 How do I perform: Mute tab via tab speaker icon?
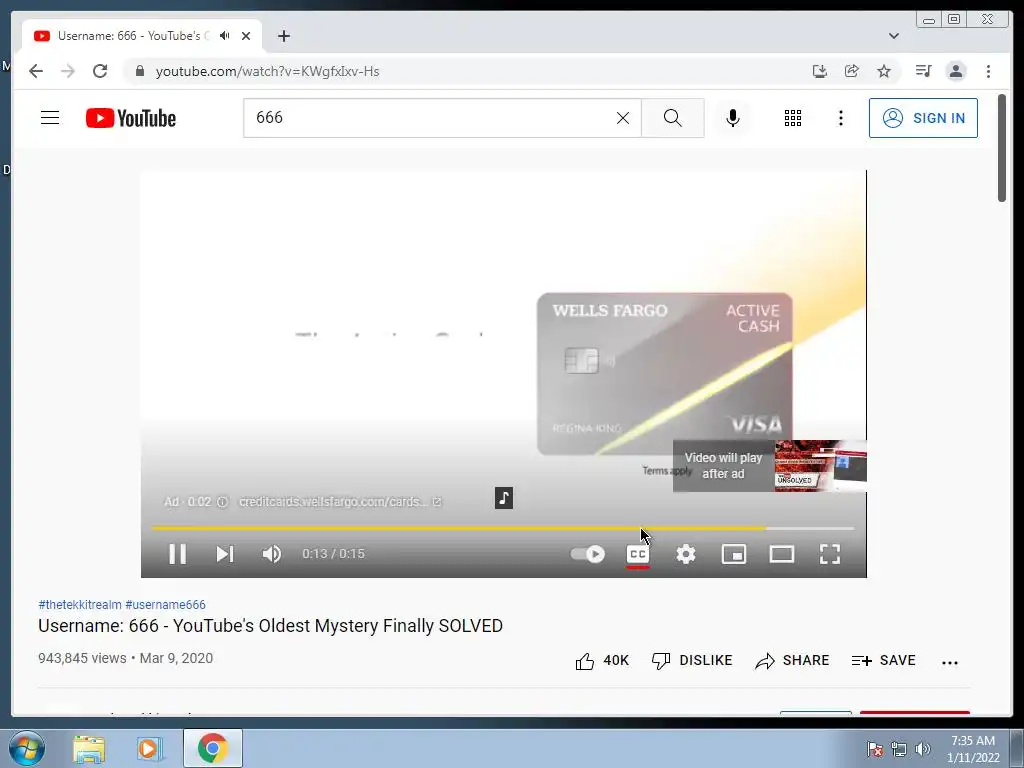[x=225, y=36]
